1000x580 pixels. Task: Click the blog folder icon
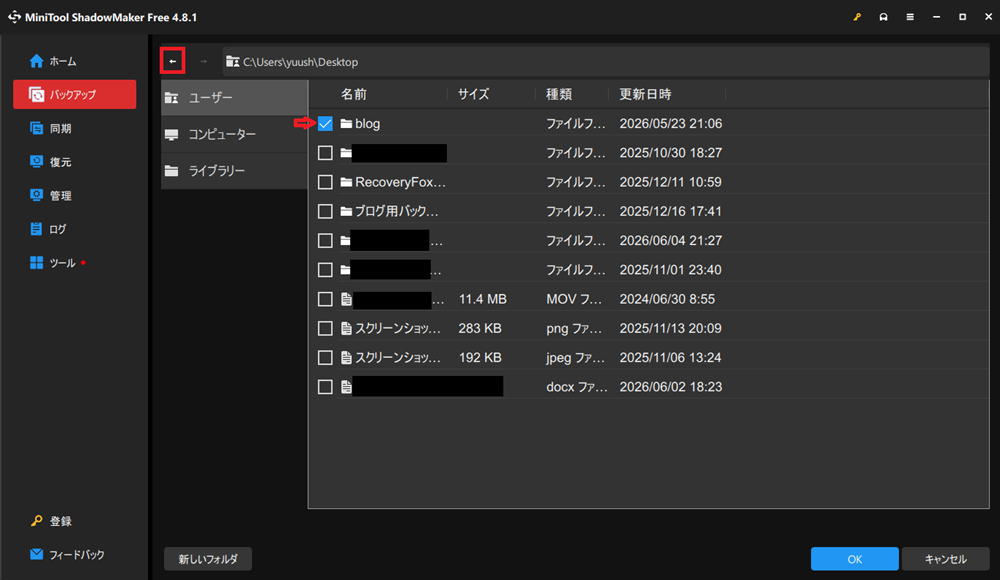(x=346, y=124)
